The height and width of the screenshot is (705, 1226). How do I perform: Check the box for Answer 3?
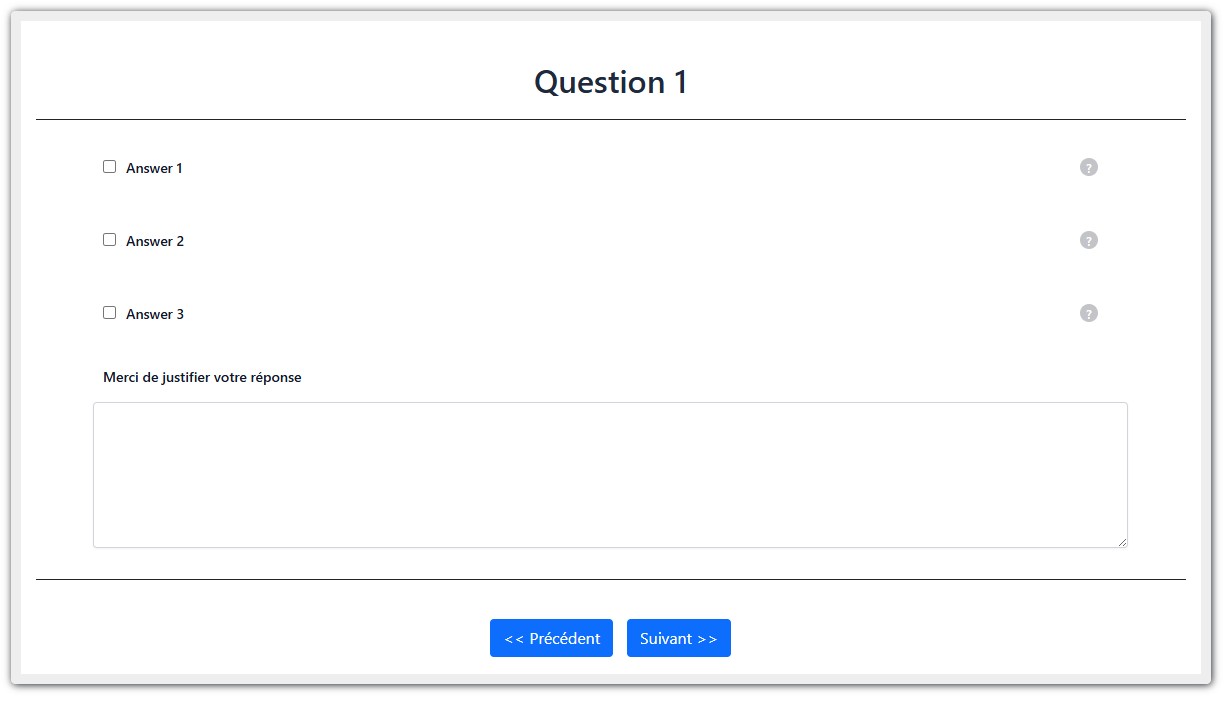click(110, 313)
